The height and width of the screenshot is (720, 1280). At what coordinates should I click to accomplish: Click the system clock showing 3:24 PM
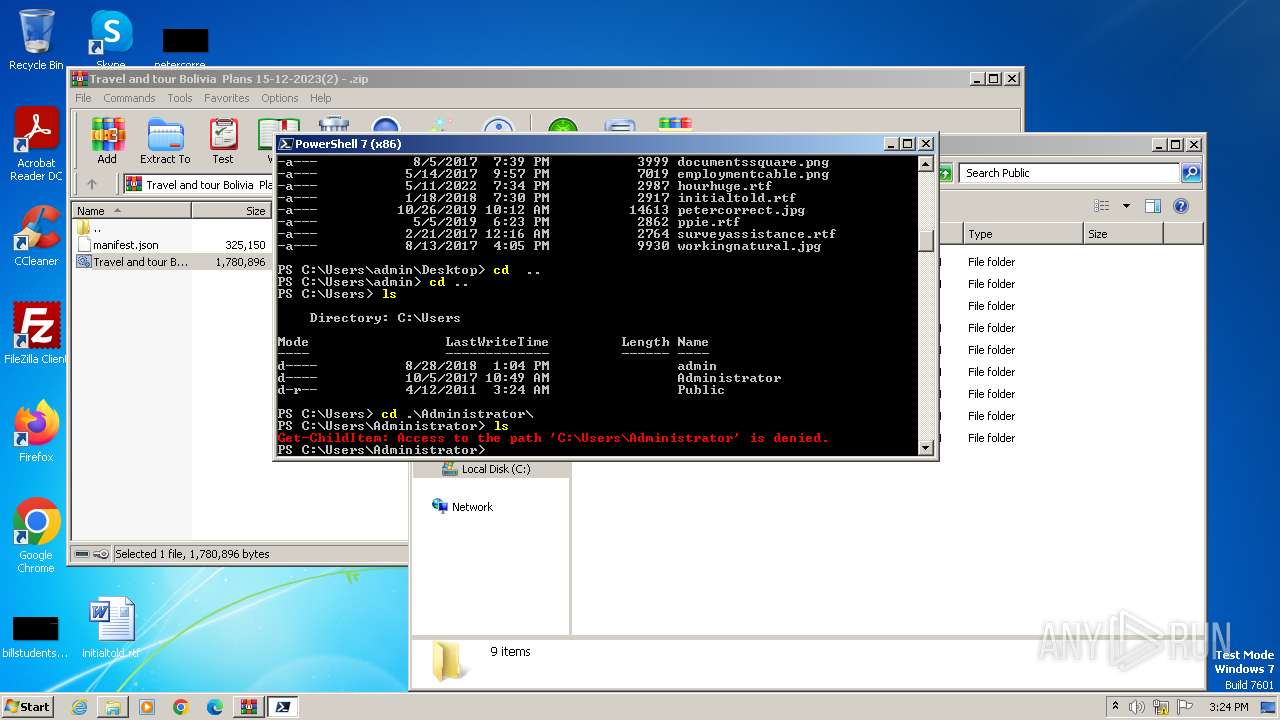1228,707
